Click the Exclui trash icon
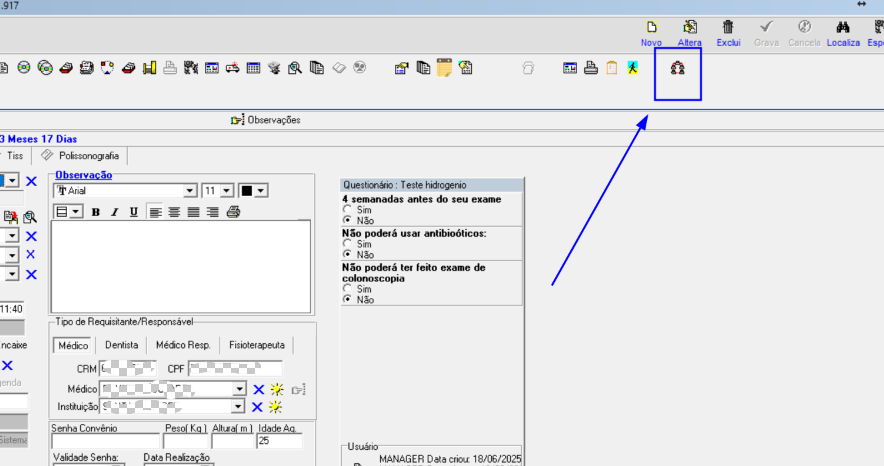The image size is (884, 466). tap(728, 27)
